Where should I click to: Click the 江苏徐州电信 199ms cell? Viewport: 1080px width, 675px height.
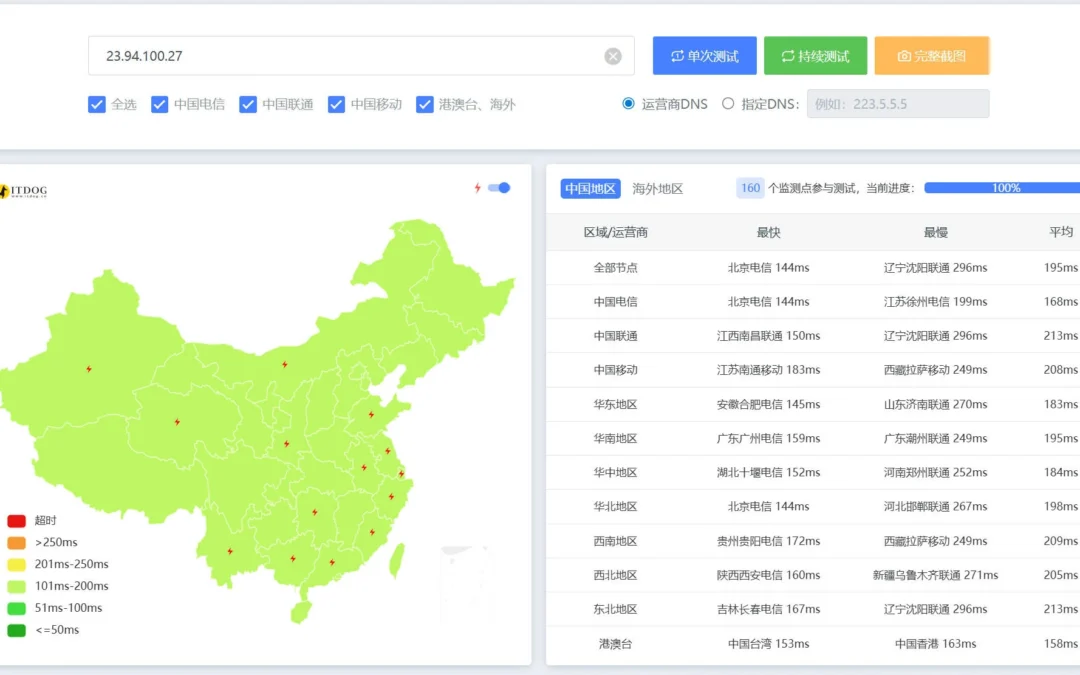(935, 302)
